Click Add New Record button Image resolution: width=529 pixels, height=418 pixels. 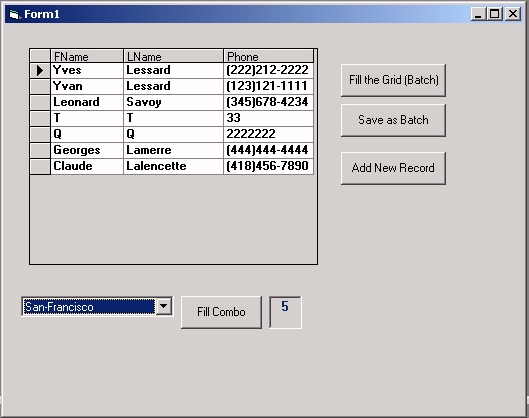393,168
